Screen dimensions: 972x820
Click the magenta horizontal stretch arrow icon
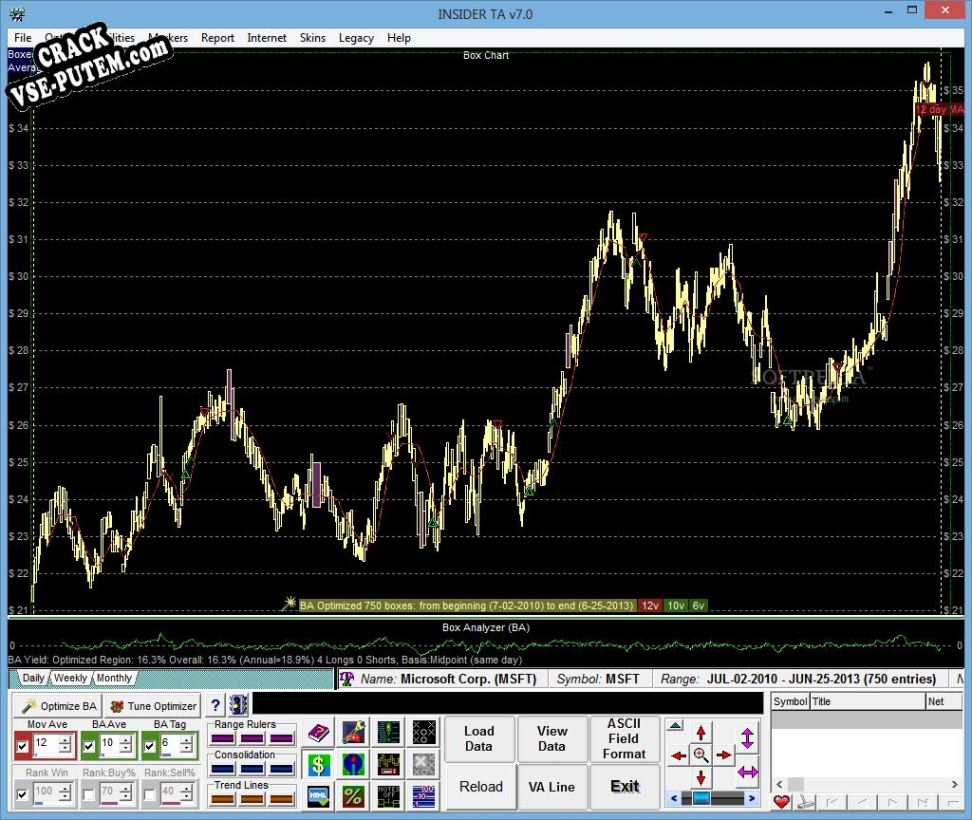748,772
